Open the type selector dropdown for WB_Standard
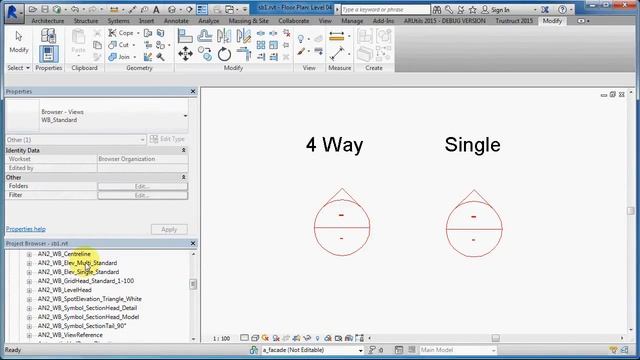Viewport: 640px width, 360px height. (185, 116)
